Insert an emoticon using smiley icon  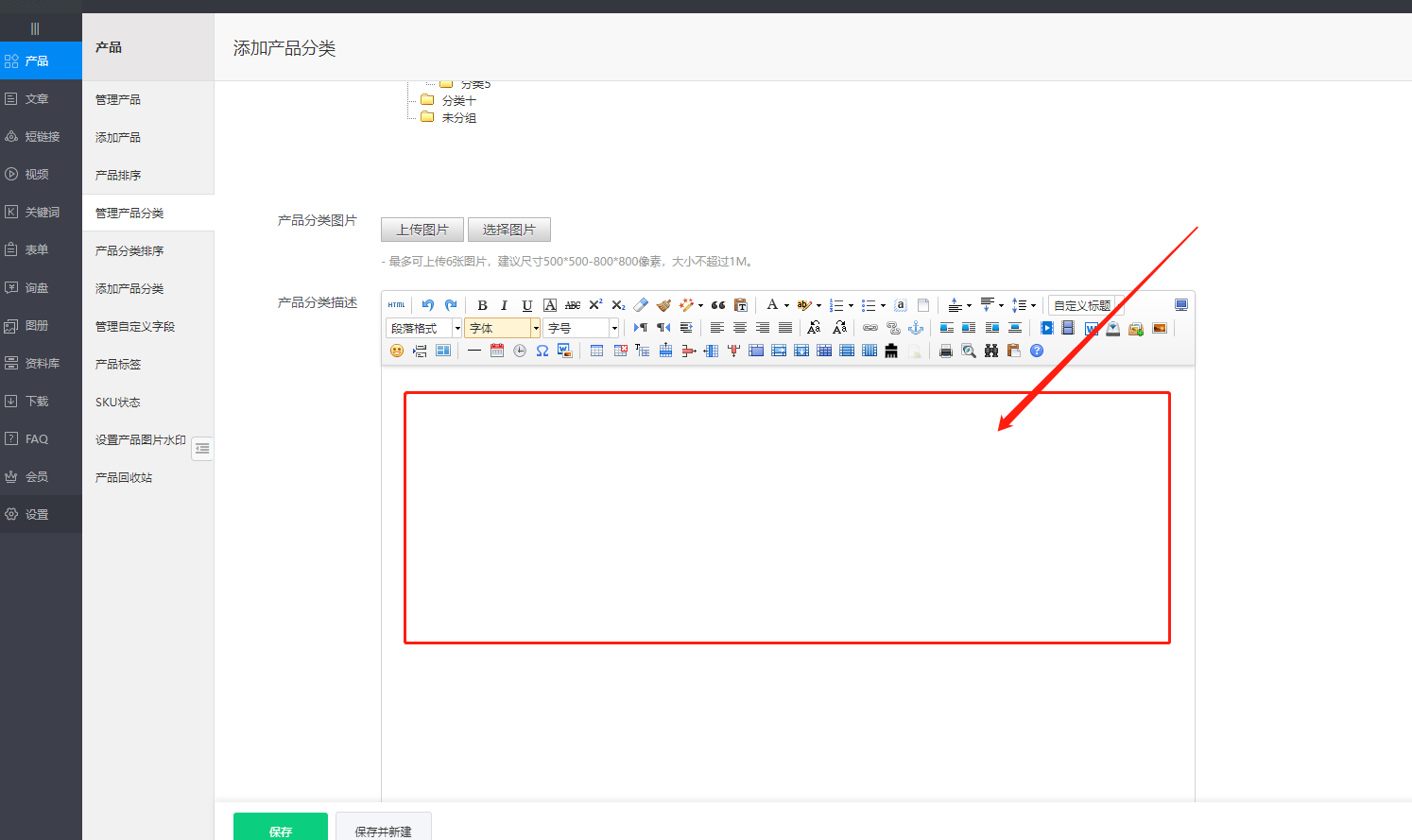[x=397, y=351]
